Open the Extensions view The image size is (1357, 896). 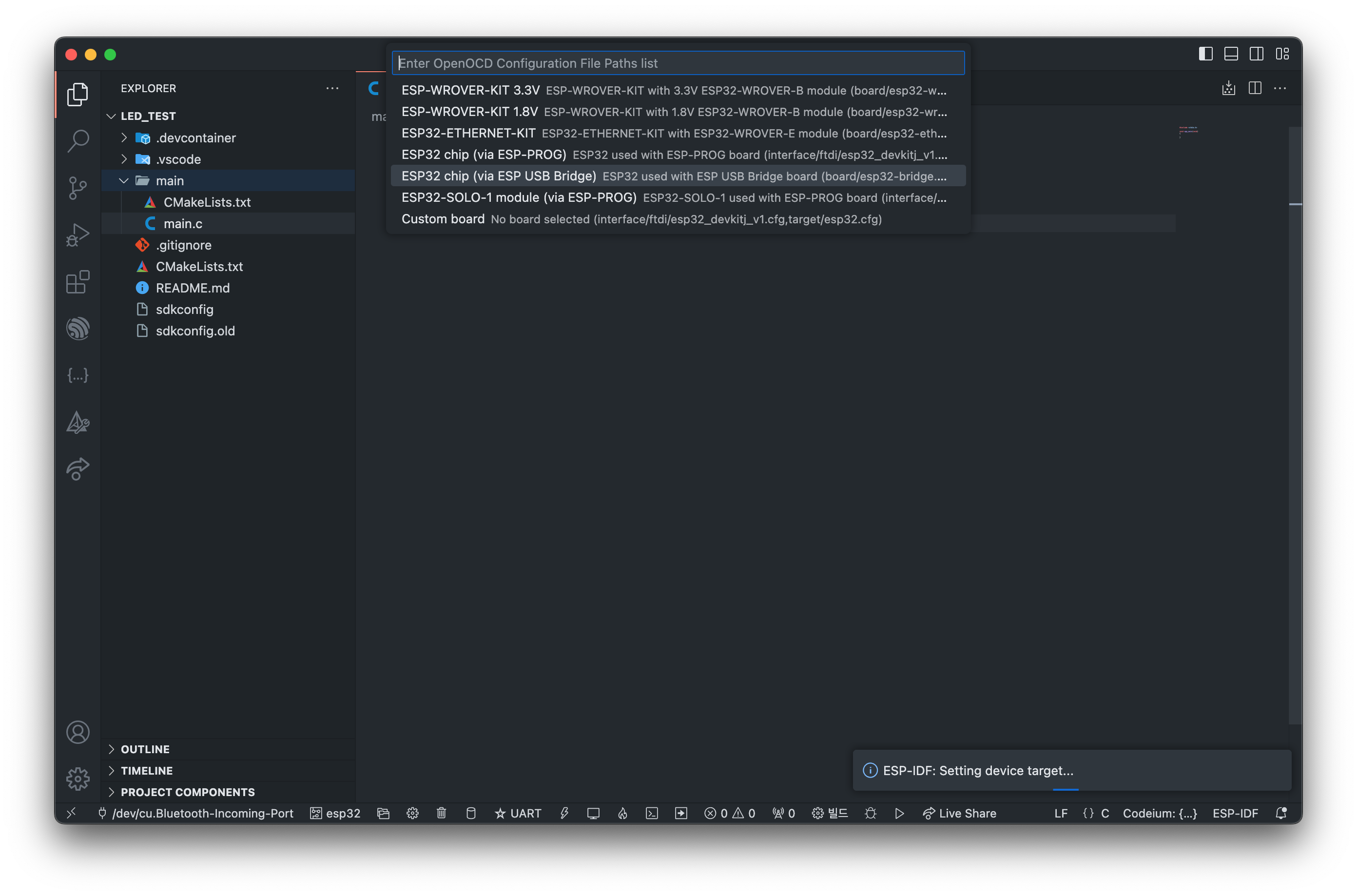(x=78, y=282)
